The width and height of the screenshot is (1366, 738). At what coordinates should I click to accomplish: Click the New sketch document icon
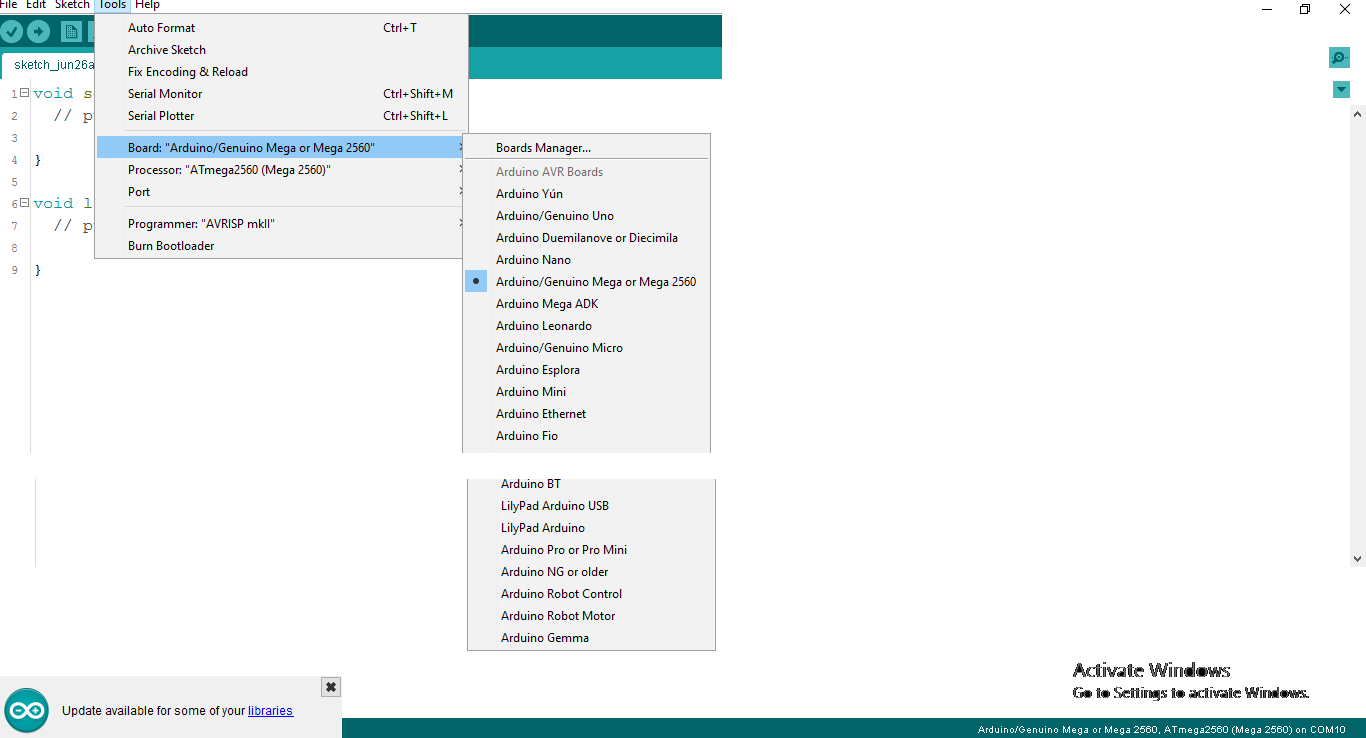point(71,32)
